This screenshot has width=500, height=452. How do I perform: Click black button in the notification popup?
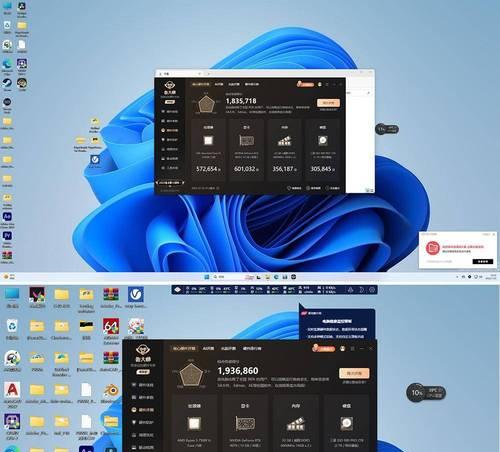coord(482,261)
